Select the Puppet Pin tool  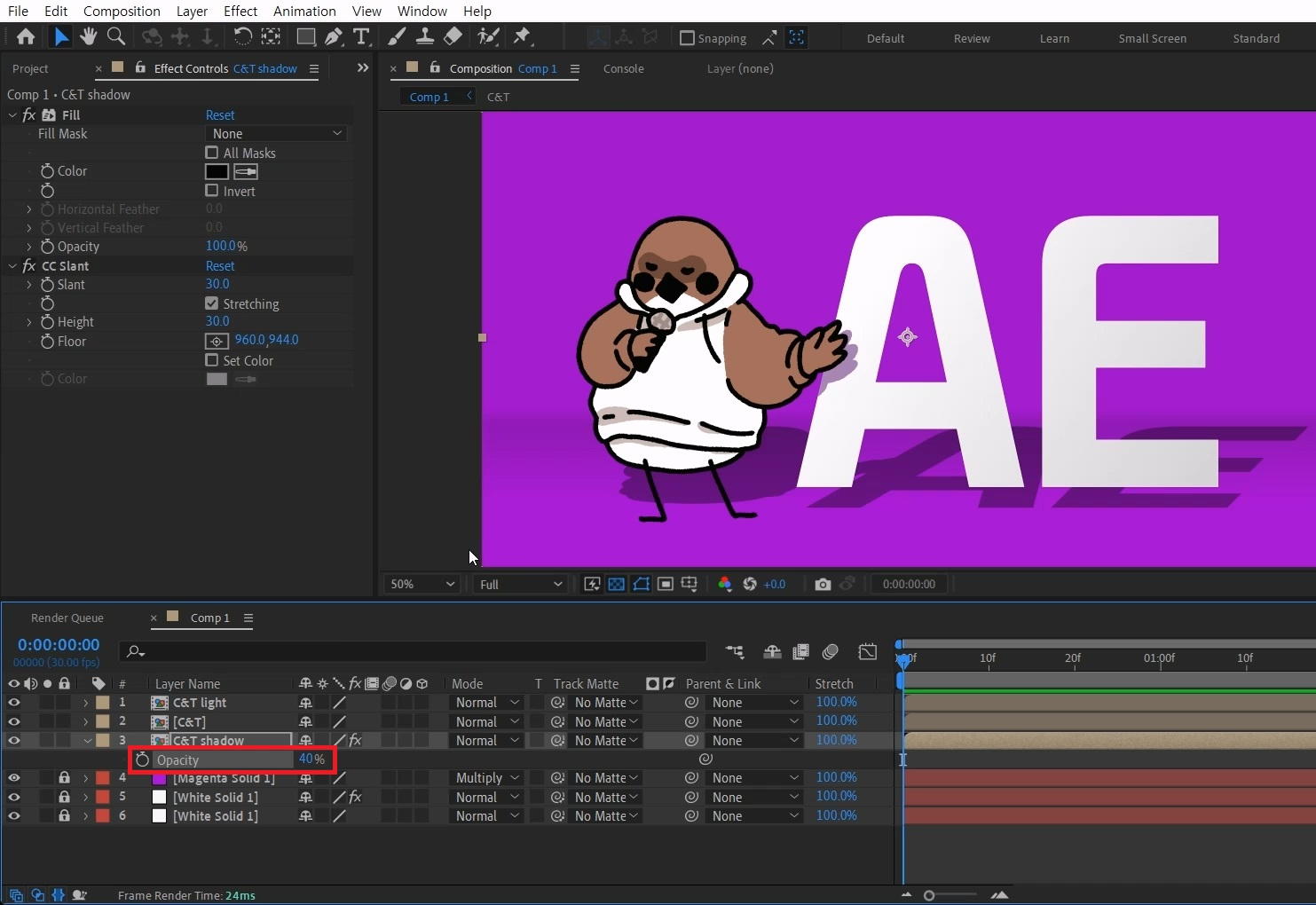click(522, 36)
